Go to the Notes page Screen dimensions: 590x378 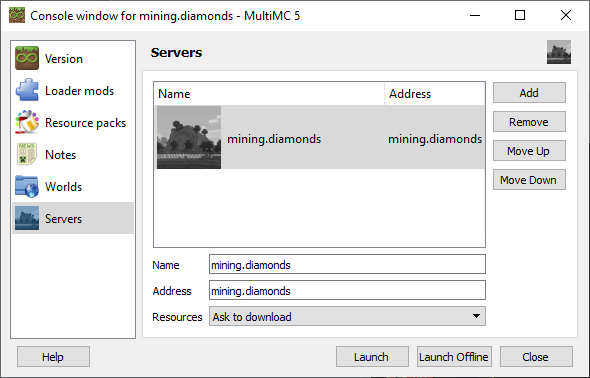click(x=73, y=154)
